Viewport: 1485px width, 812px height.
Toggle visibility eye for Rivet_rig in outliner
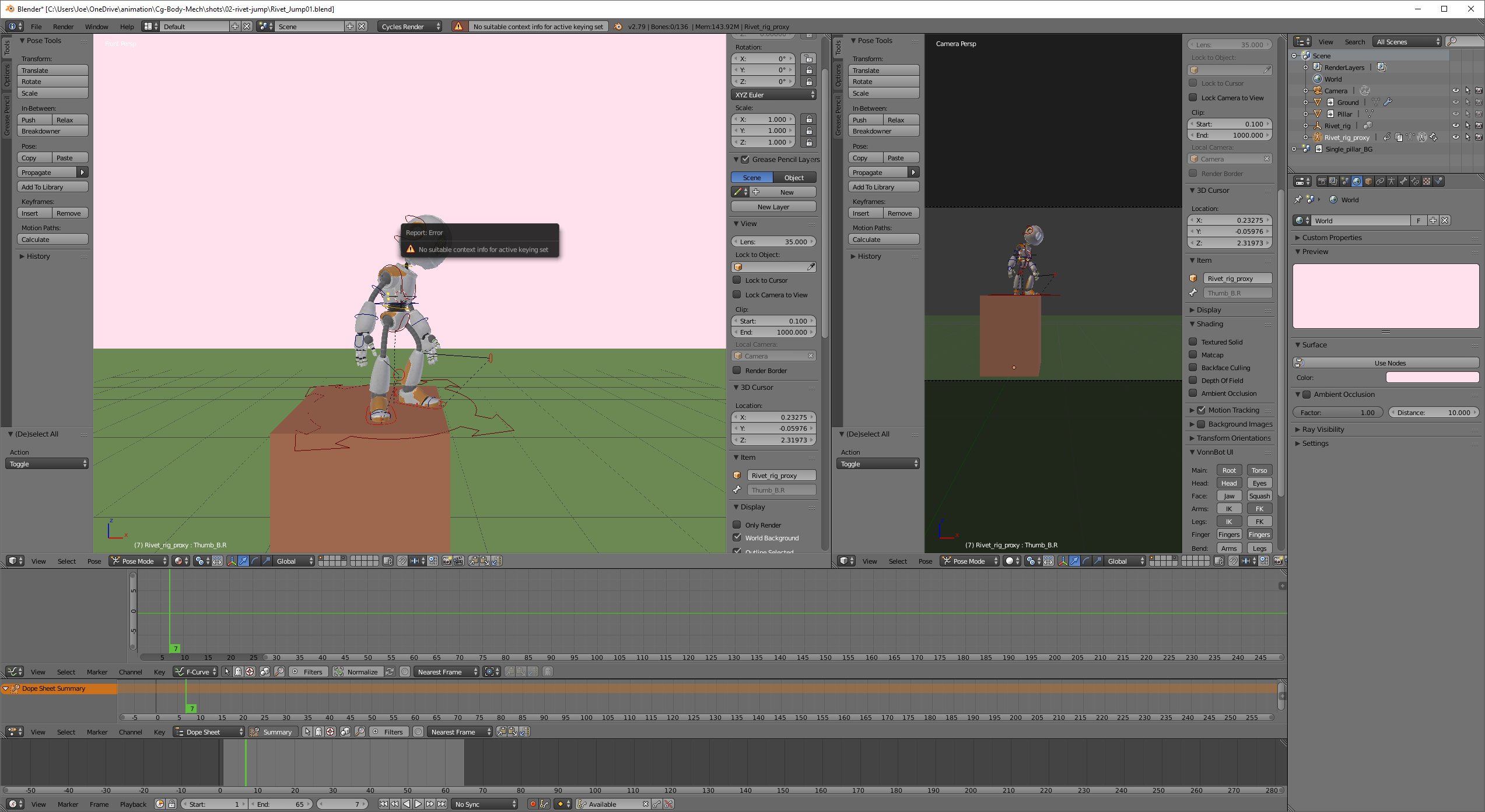[1455, 126]
